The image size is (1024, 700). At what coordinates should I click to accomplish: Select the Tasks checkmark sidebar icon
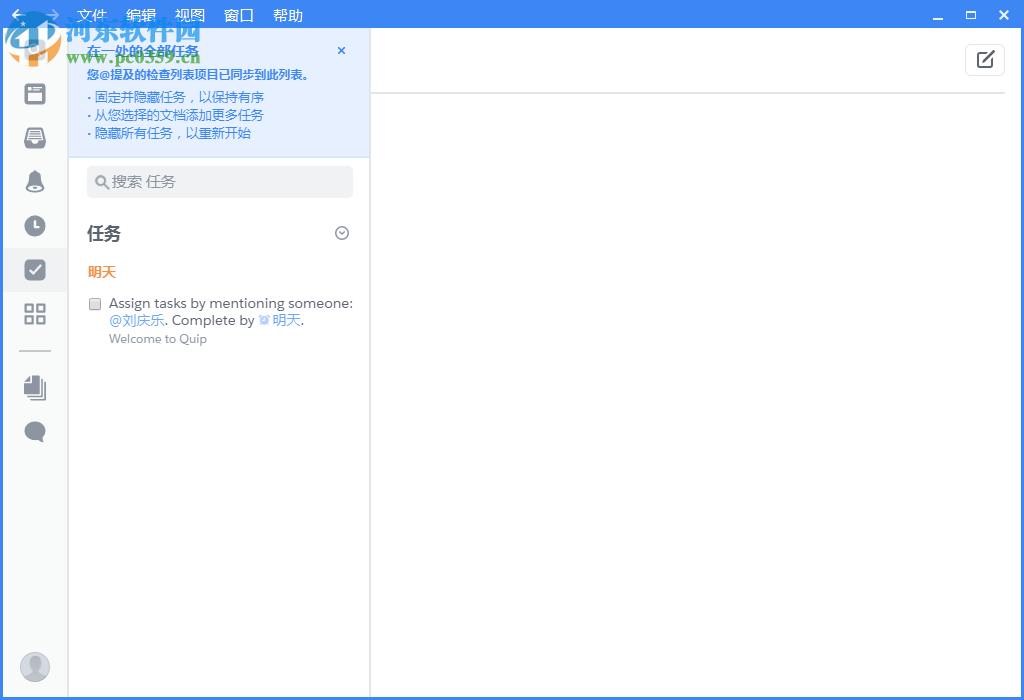coord(35,270)
